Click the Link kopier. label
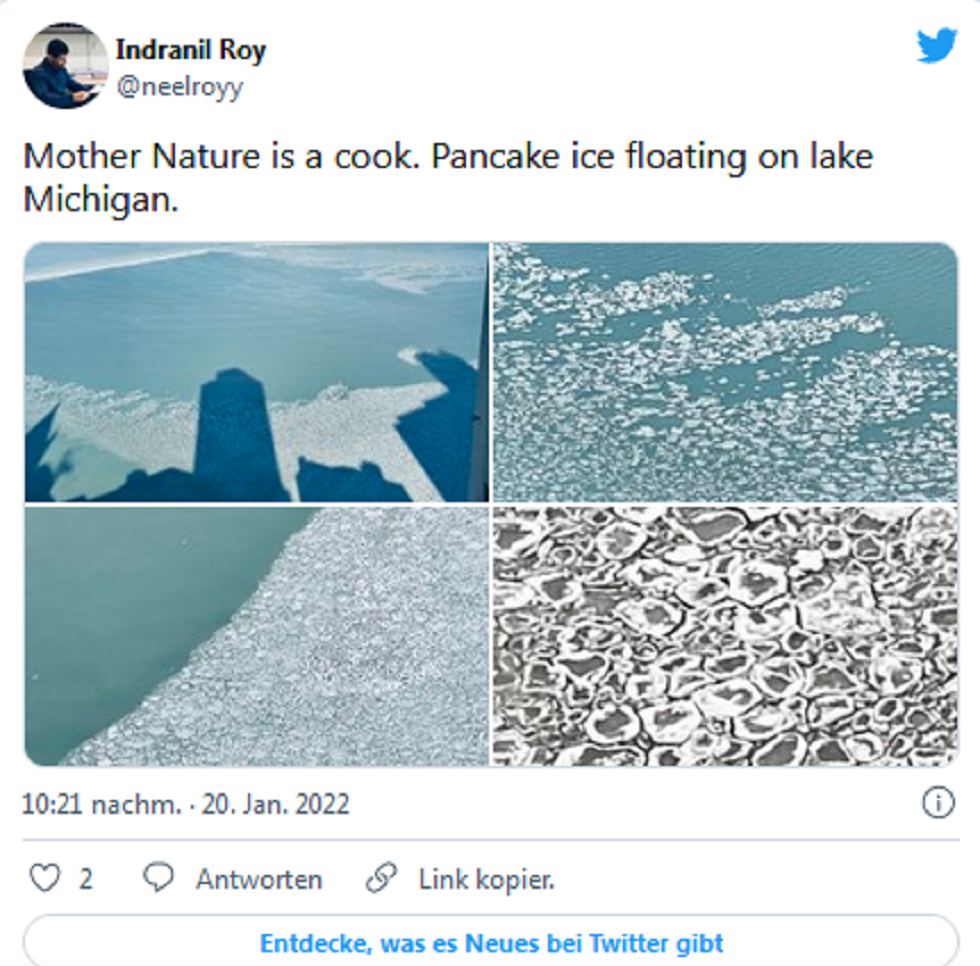980x966 pixels. 486,879
